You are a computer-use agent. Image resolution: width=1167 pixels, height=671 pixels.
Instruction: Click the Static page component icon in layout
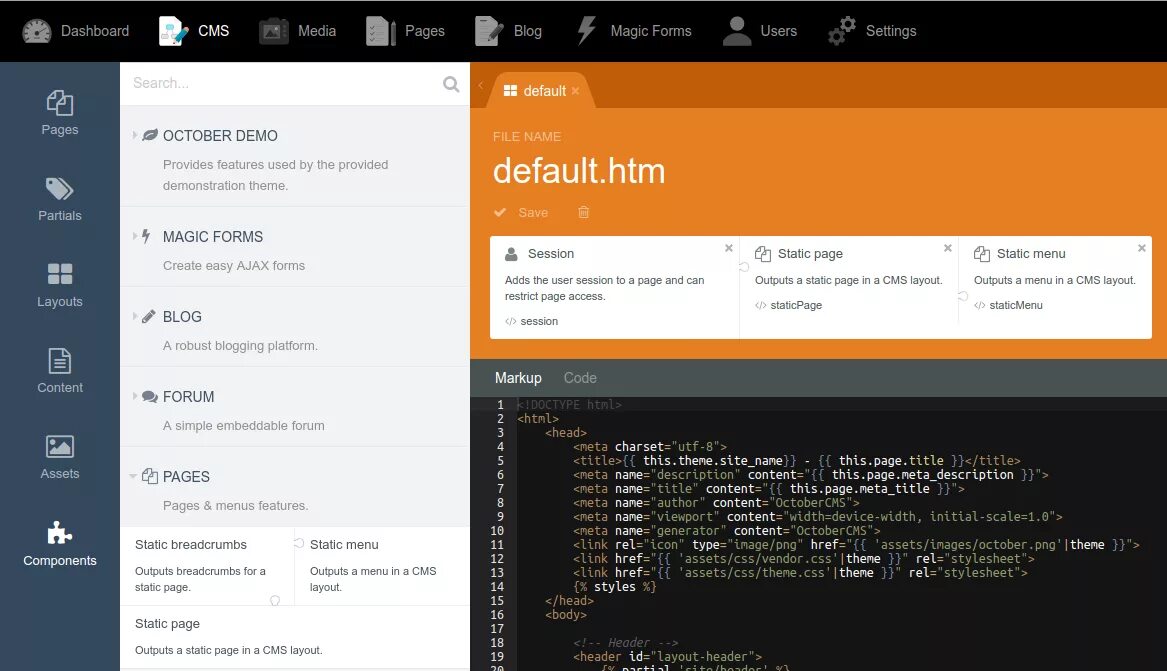pyautogui.click(x=763, y=254)
